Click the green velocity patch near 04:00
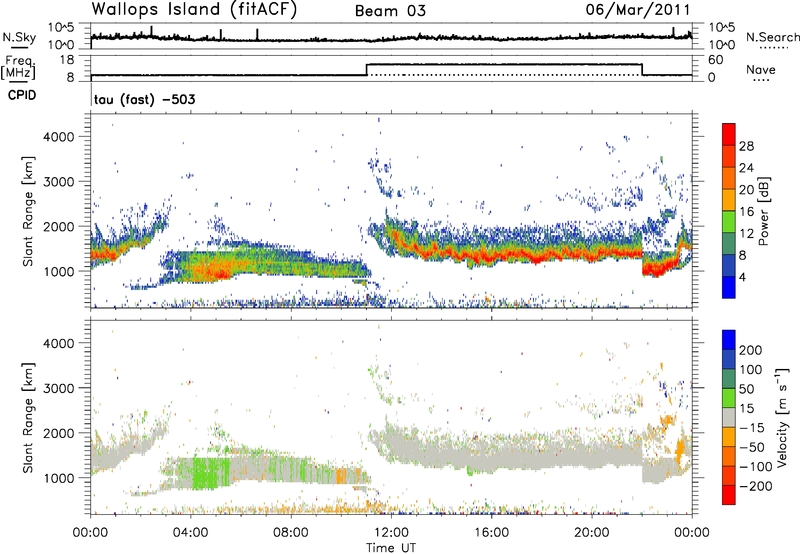The width and height of the screenshot is (800, 554). (x=211, y=473)
